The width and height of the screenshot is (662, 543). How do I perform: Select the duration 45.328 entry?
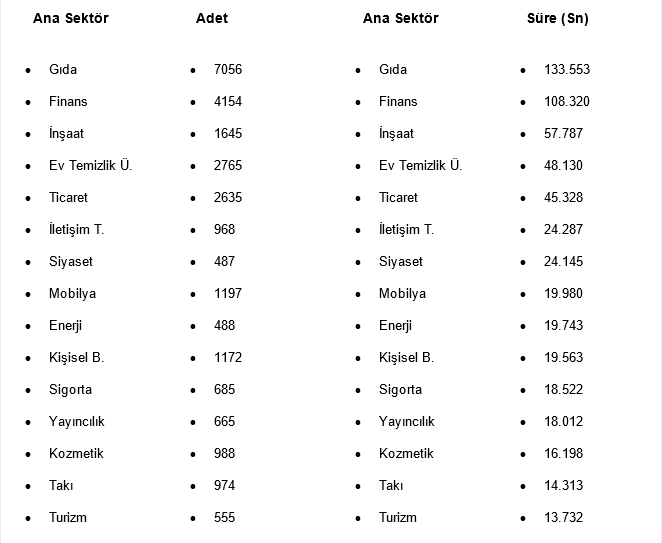click(563, 198)
